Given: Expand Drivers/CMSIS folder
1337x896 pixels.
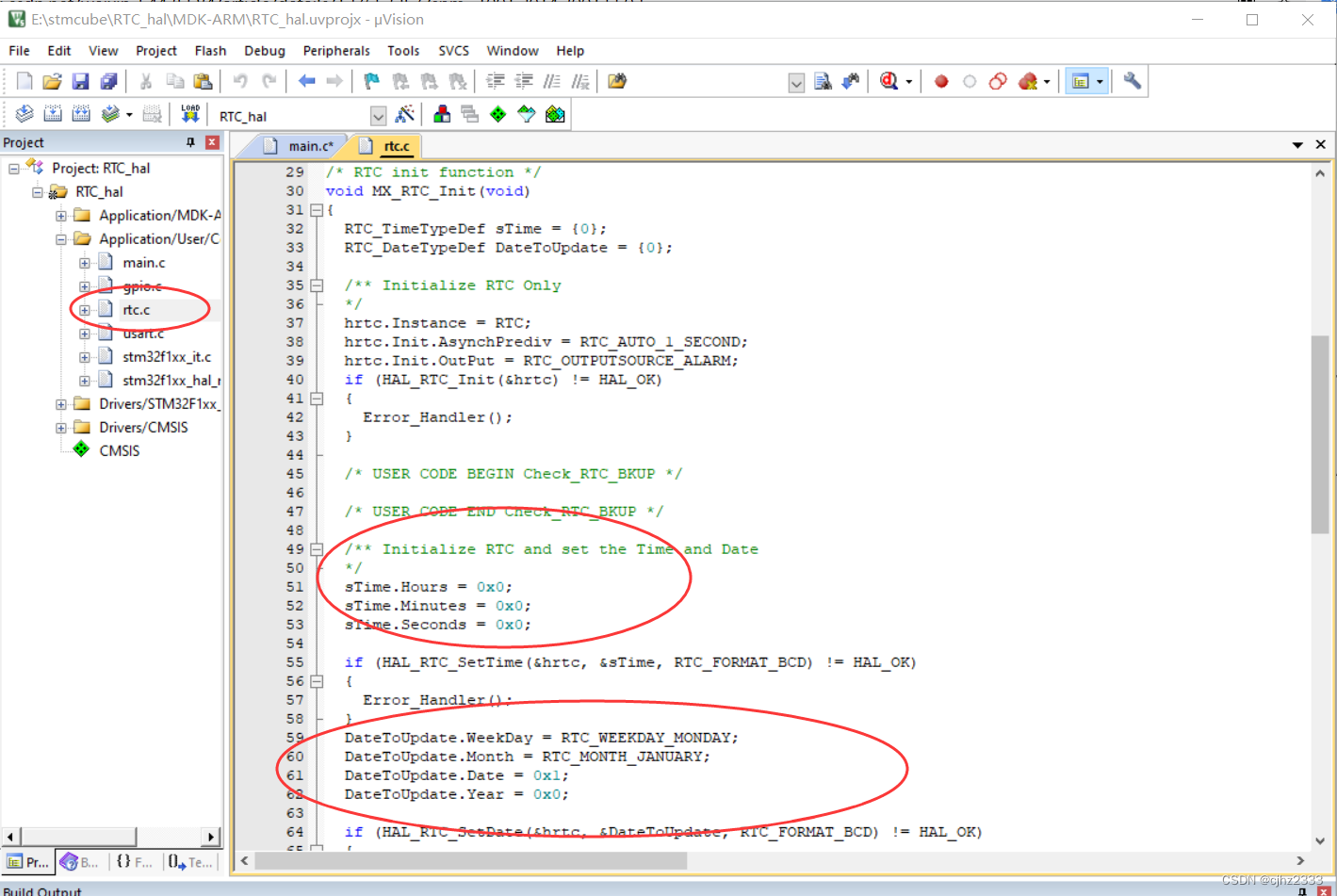Looking at the screenshot, I should pos(61,428).
